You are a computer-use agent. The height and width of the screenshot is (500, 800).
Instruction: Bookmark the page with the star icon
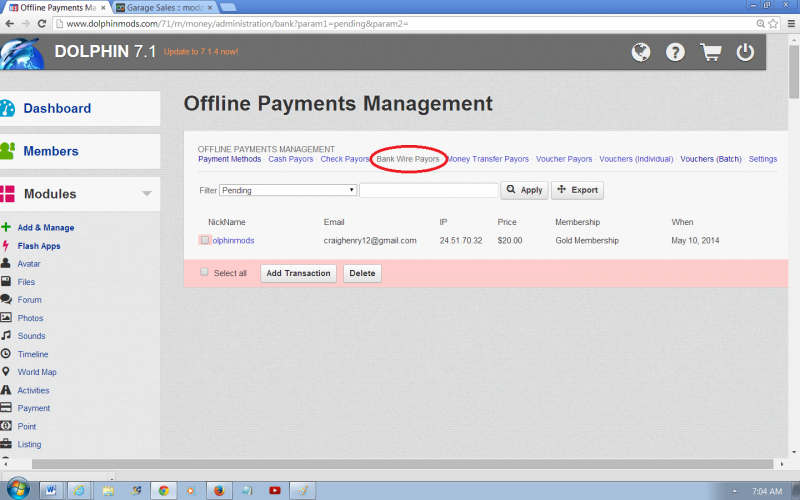click(773, 23)
